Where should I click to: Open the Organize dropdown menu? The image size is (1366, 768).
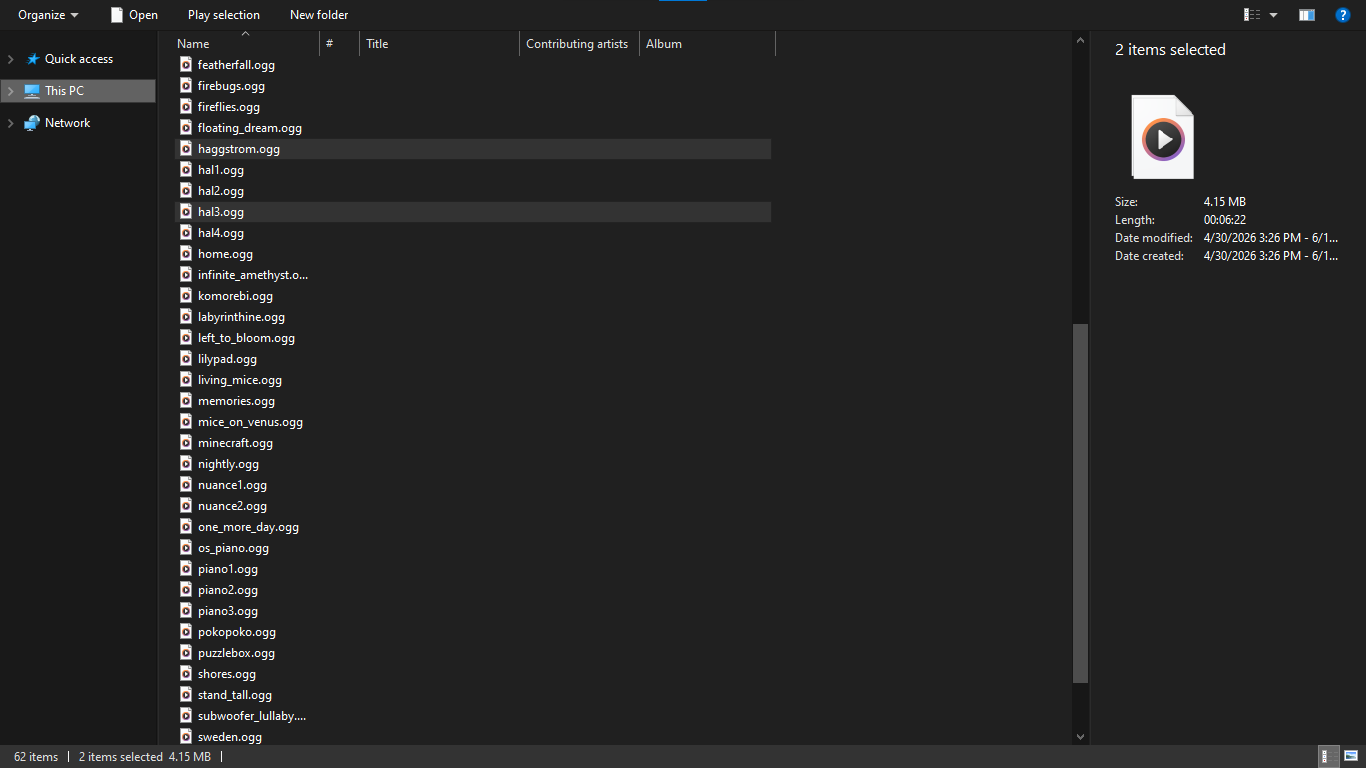[x=48, y=15]
